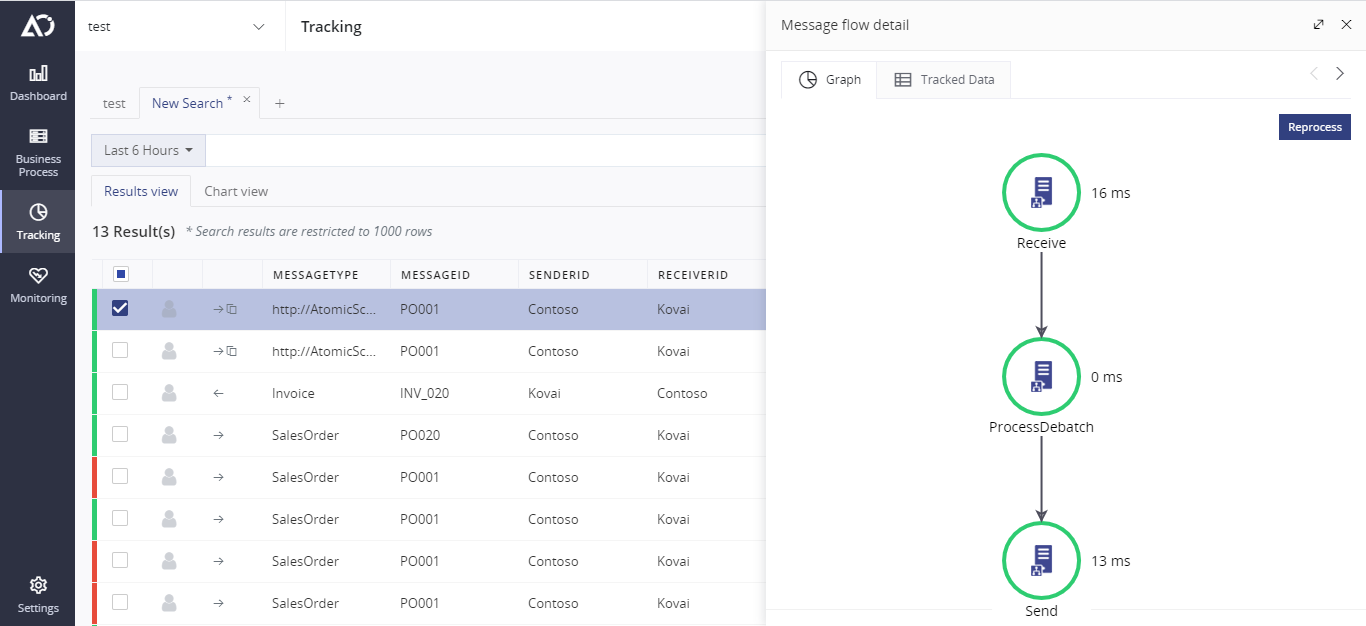Click the ProcessDebatch stage node

1041,377
